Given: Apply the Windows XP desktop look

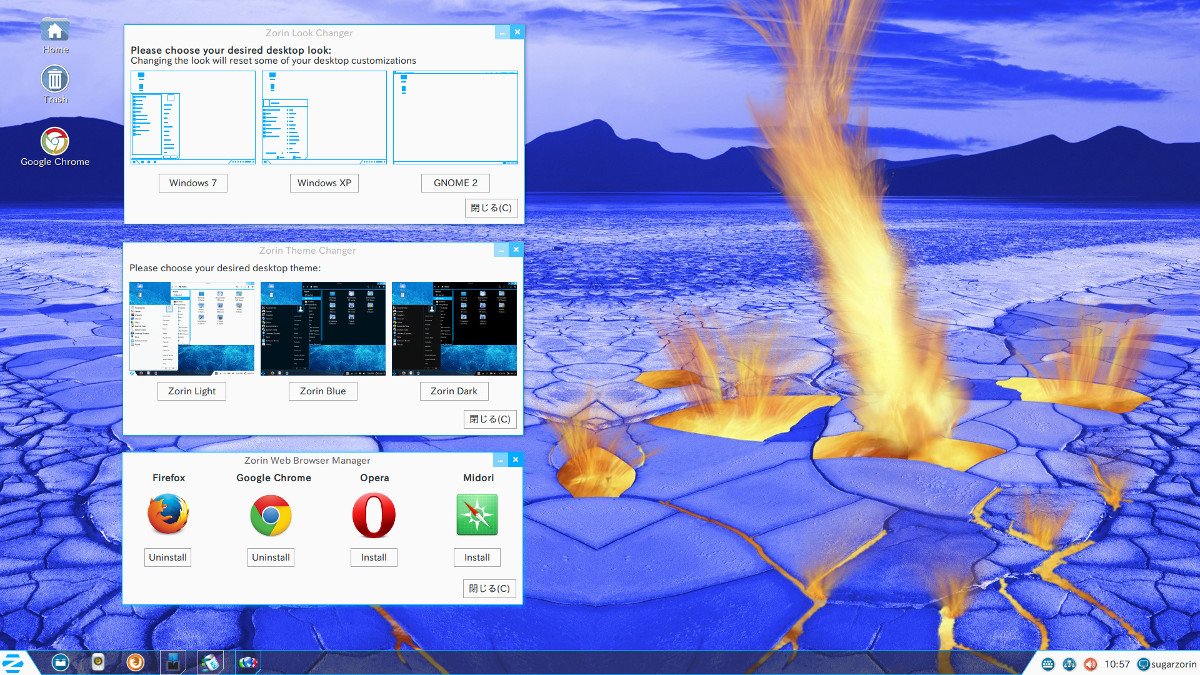Looking at the screenshot, I should [324, 183].
